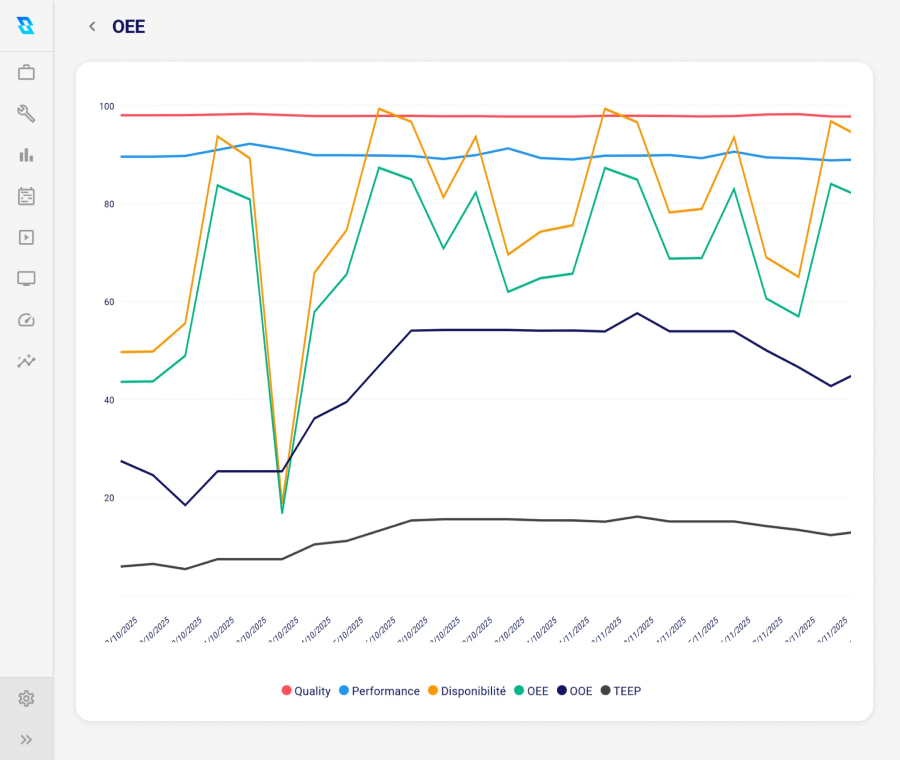The width and height of the screenshot is (900, 760).
Task: Expand the sidebar with double chevron
Action: (26, 740)
